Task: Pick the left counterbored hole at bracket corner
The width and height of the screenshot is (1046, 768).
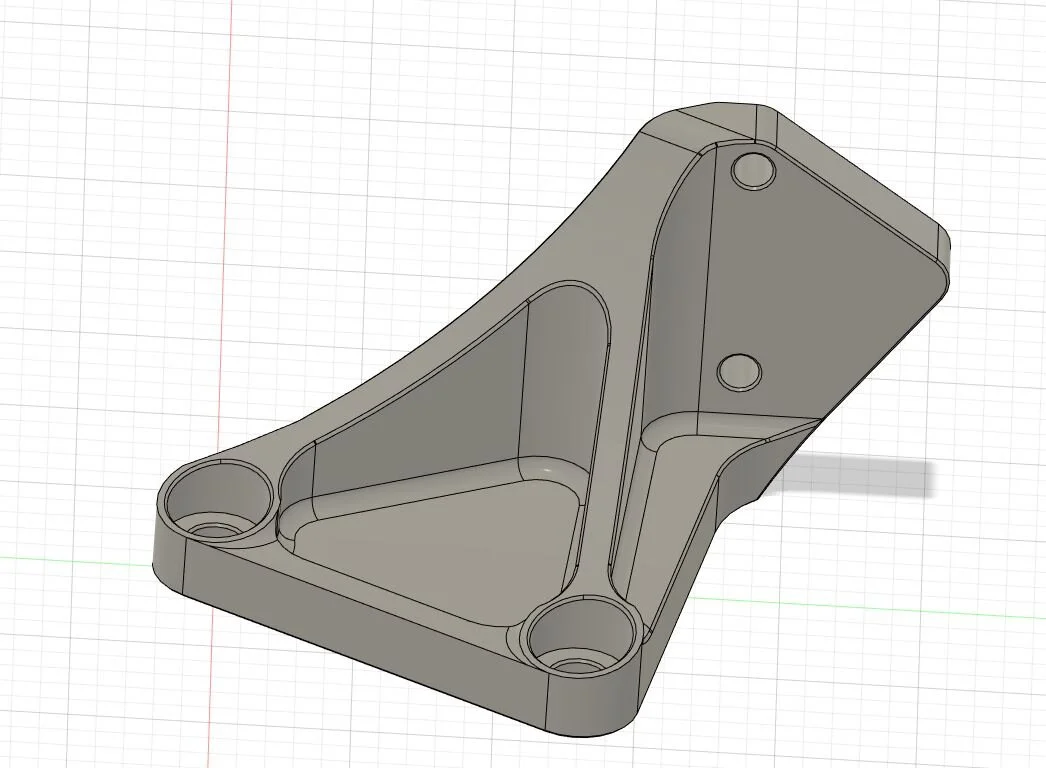Action: click(x=219, y=499)
